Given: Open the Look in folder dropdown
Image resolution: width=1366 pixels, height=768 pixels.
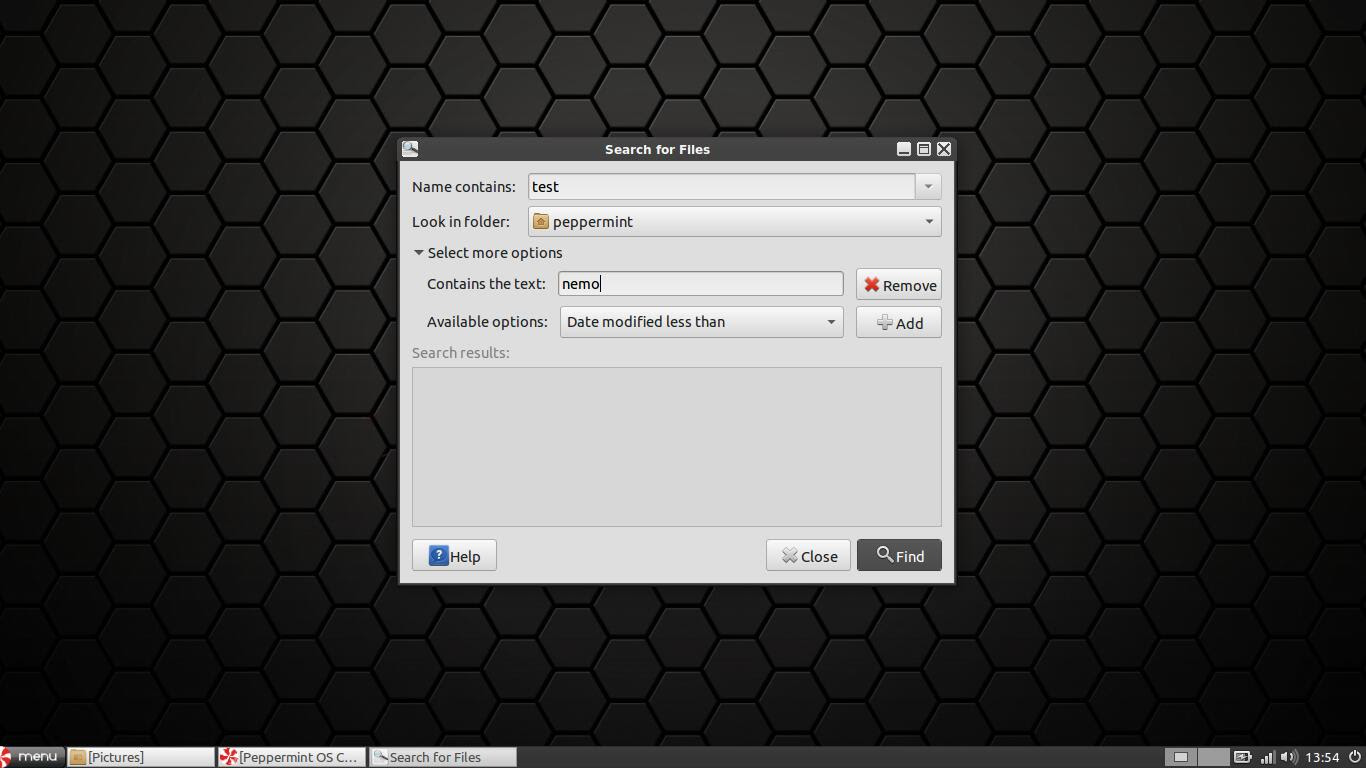Looking at the screenshot, I should click(x=735, y=222).
